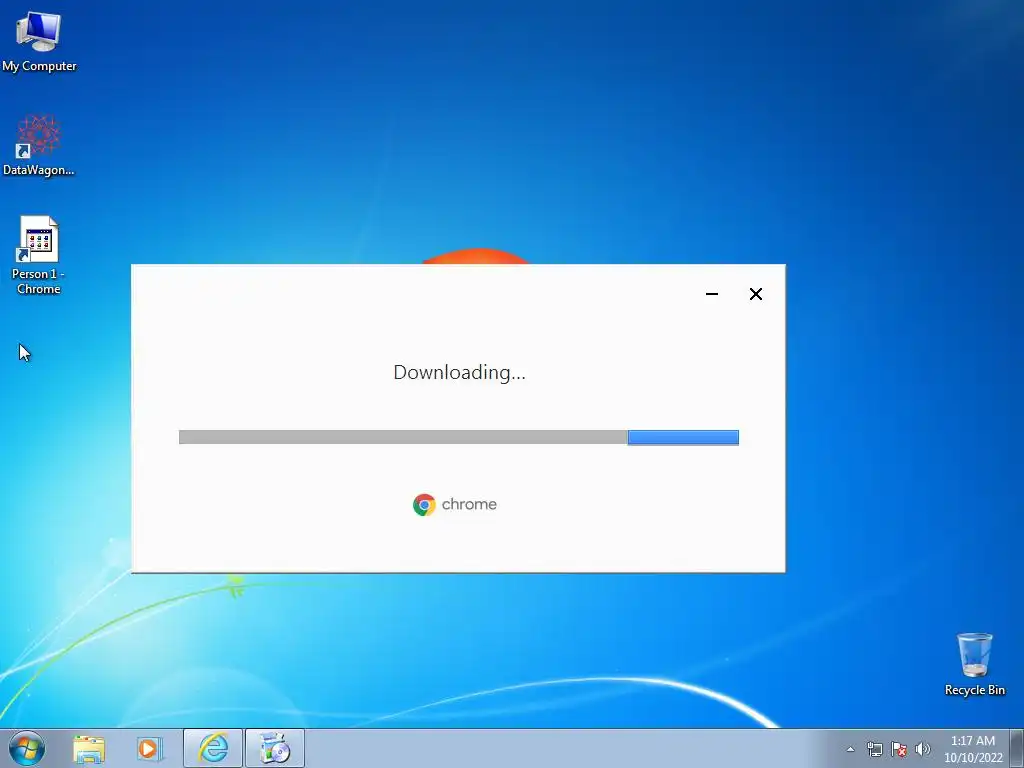Show hidden system tray icons
This screenshot has width=1024, height=768.
point(850,749)
